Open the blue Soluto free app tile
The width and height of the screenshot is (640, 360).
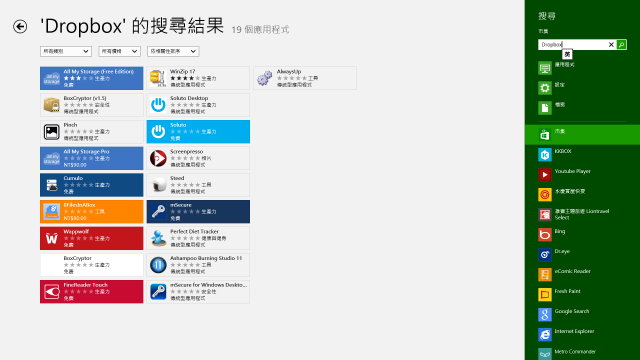(x=198, y=131)
